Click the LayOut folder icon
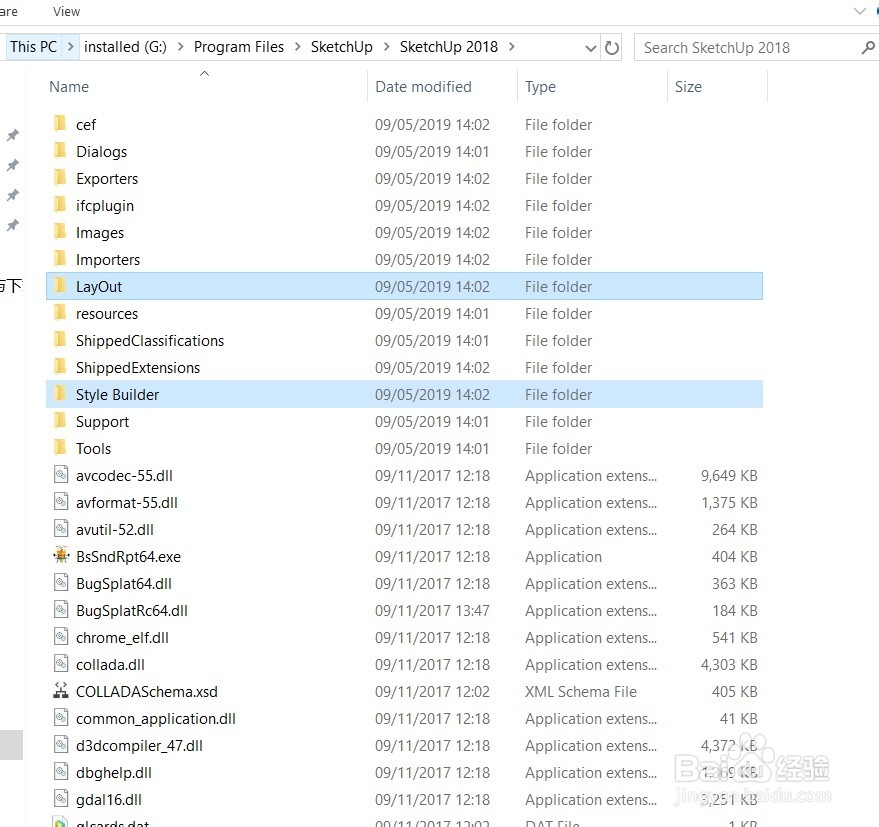The width and height of the screenshot is (879, 827). point(60,285)
